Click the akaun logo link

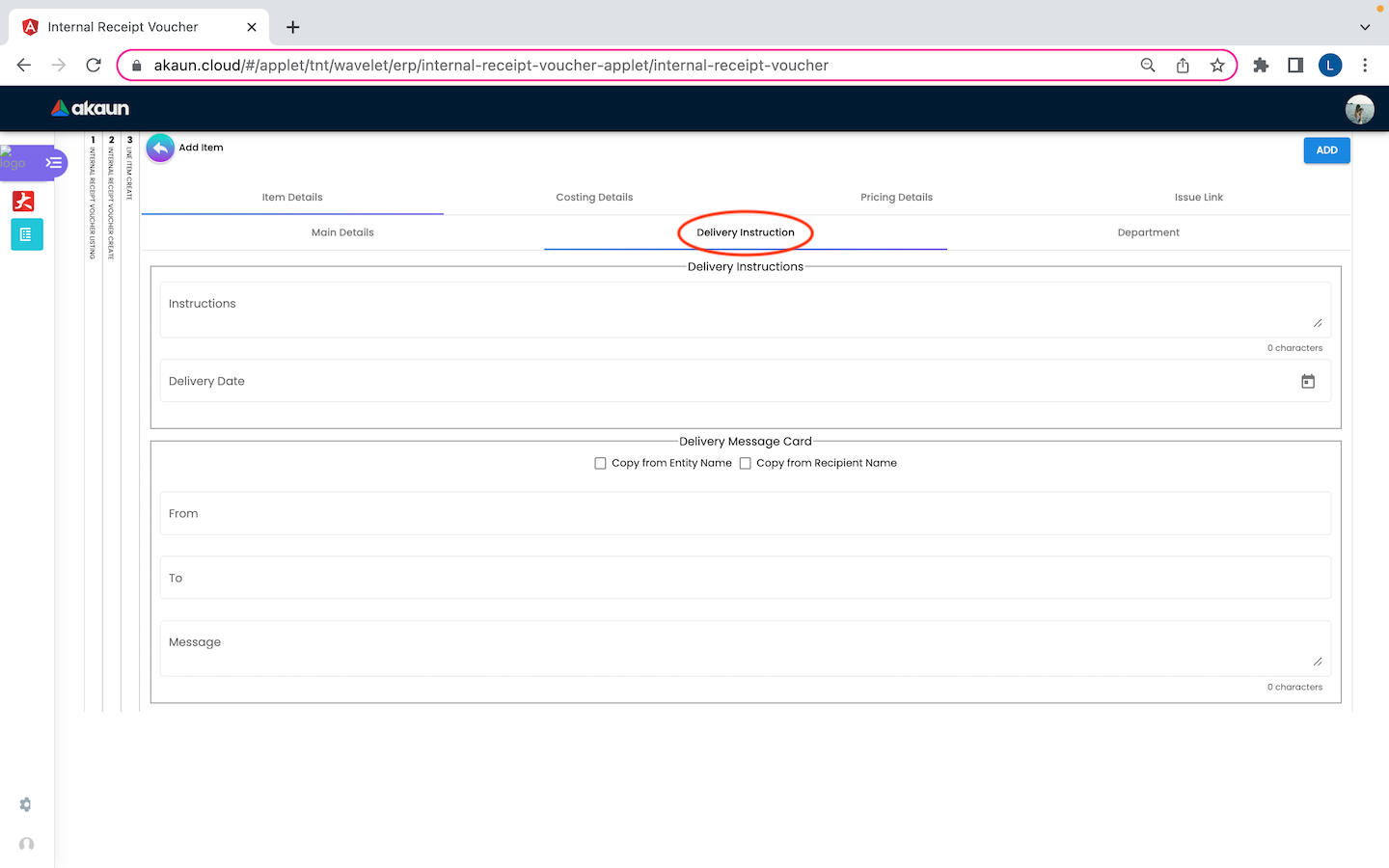point(91,108)
